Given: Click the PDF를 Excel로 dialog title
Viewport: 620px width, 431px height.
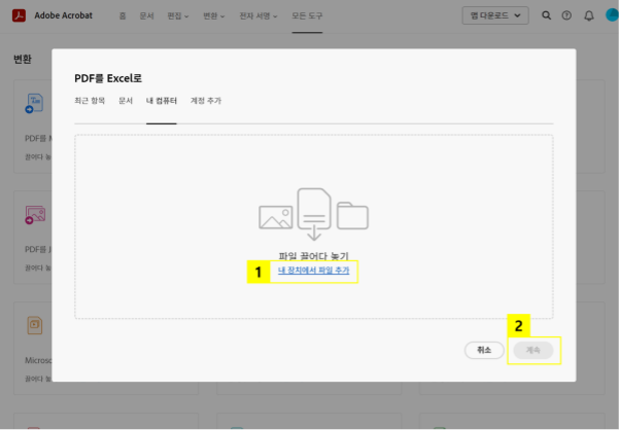Looking at the screenshot, I should coord(108,78).
